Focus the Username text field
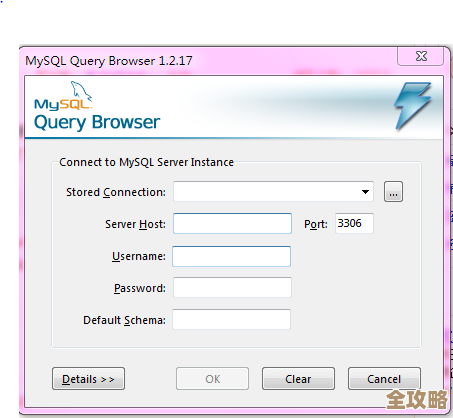The width and height of the screenshot is (453, 418). (x=231, y=256)
